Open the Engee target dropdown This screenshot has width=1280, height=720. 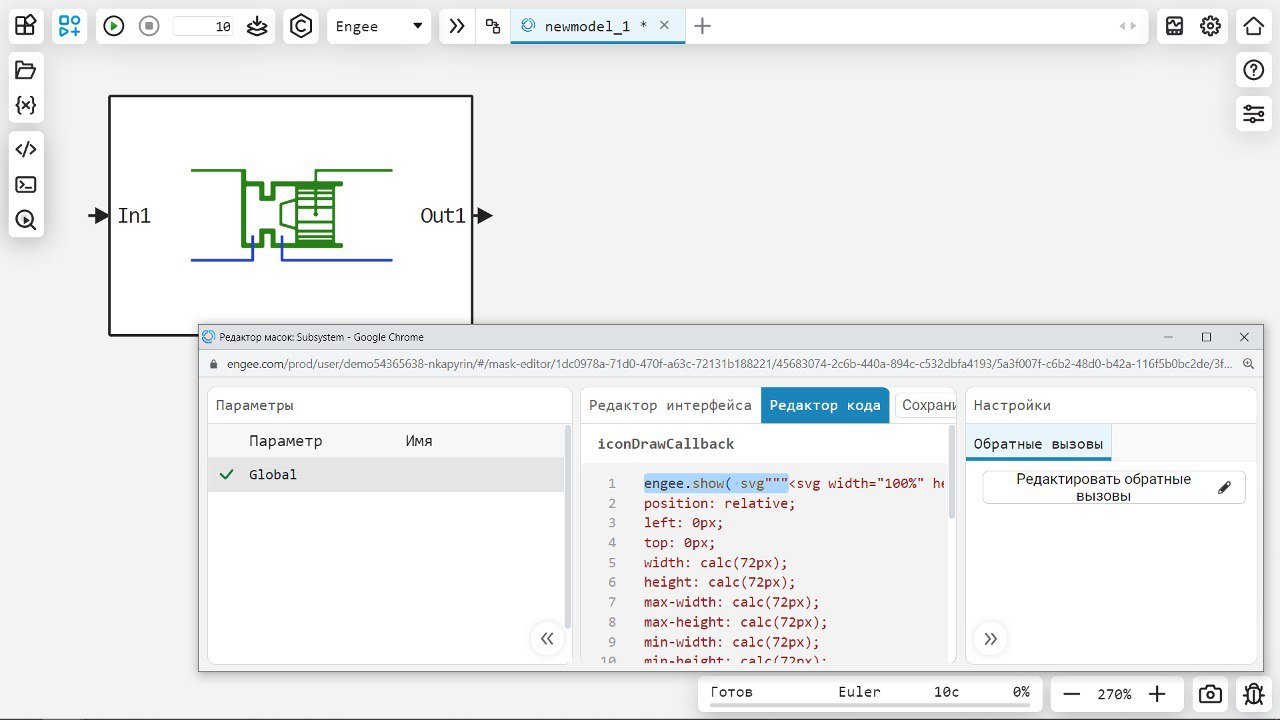[380, 26]
